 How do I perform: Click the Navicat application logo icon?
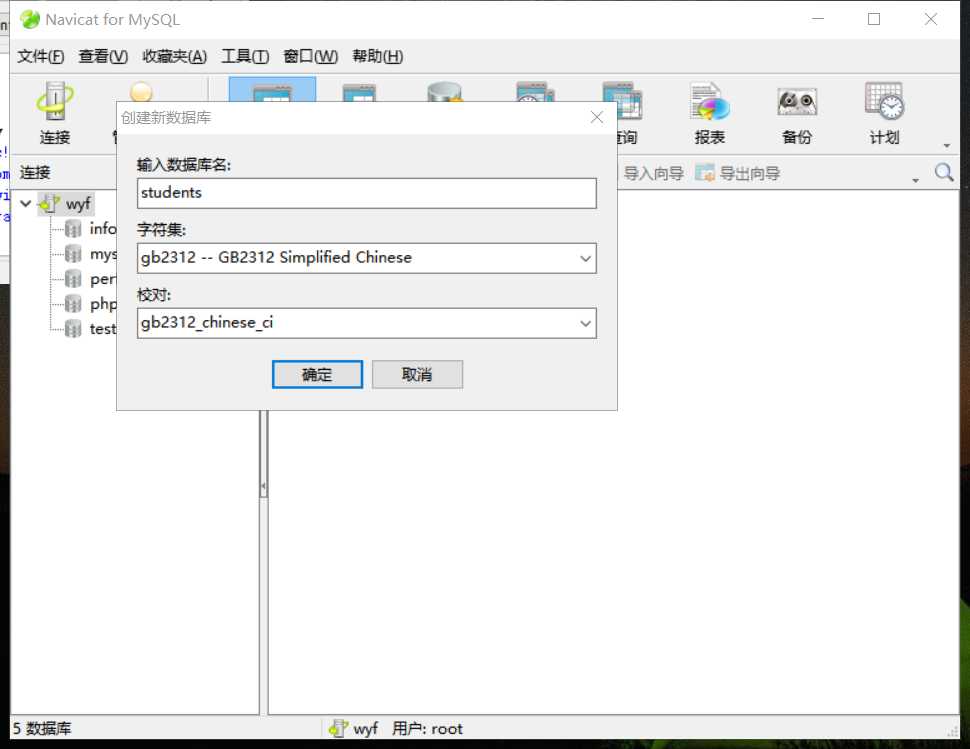tap(30, 20)
